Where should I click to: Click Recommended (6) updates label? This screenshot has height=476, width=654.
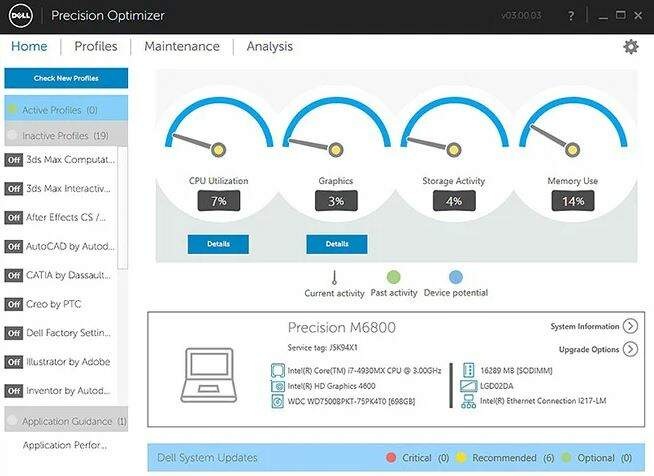pos(513,458)
